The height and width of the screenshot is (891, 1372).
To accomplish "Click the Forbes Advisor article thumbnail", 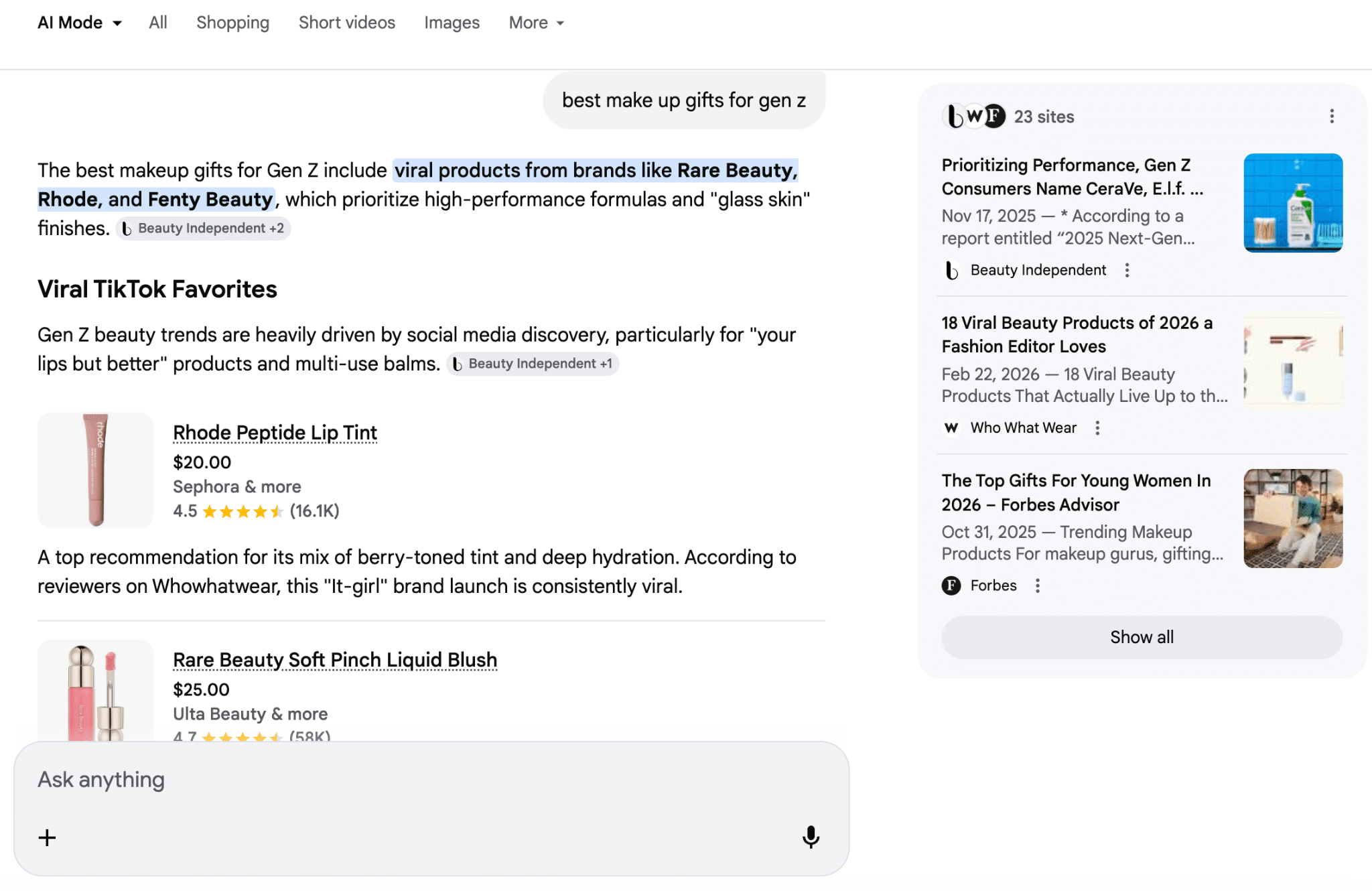I will (1293, 519).
